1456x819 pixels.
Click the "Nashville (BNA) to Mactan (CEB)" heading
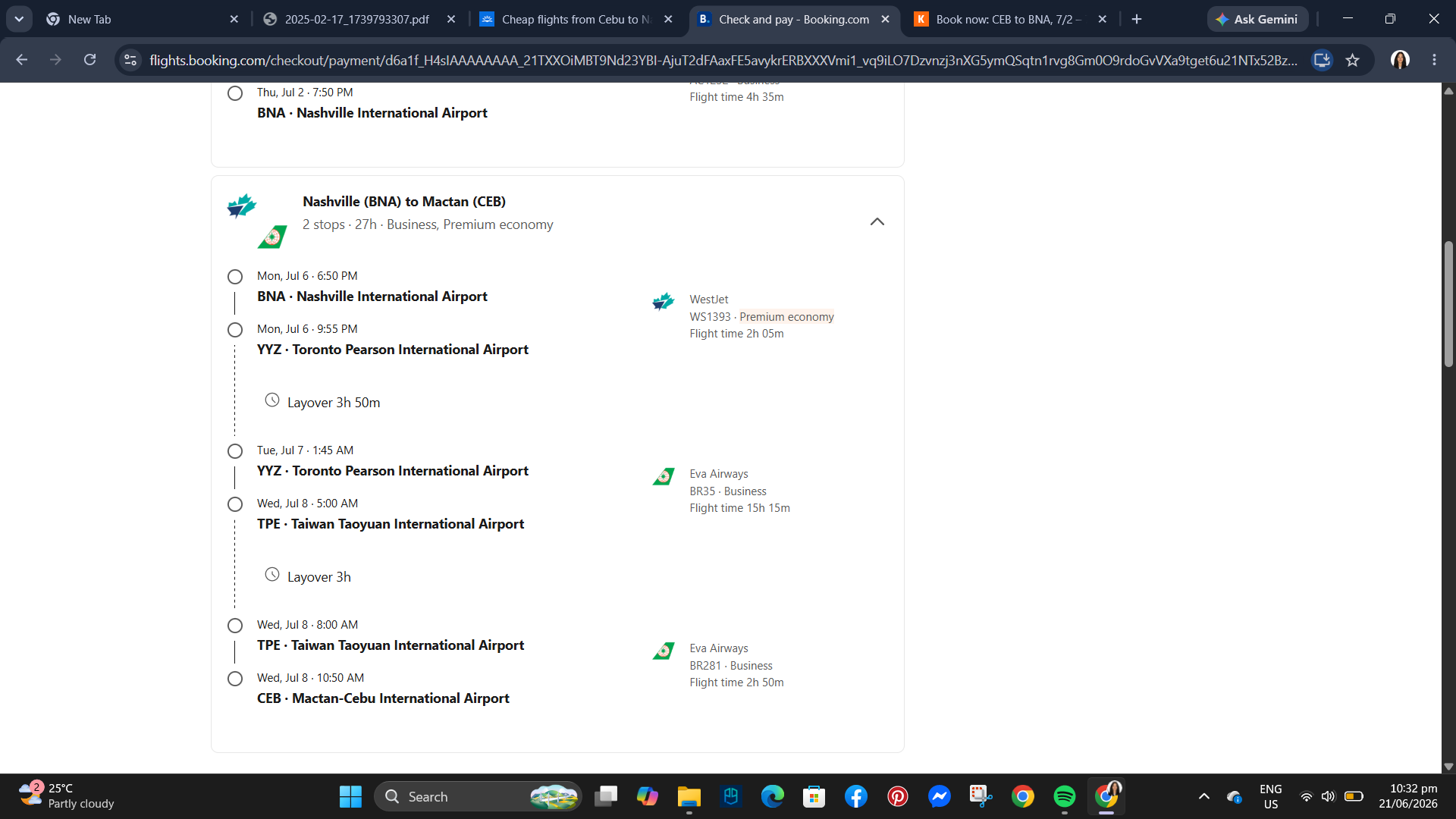[x=404, y=202]
